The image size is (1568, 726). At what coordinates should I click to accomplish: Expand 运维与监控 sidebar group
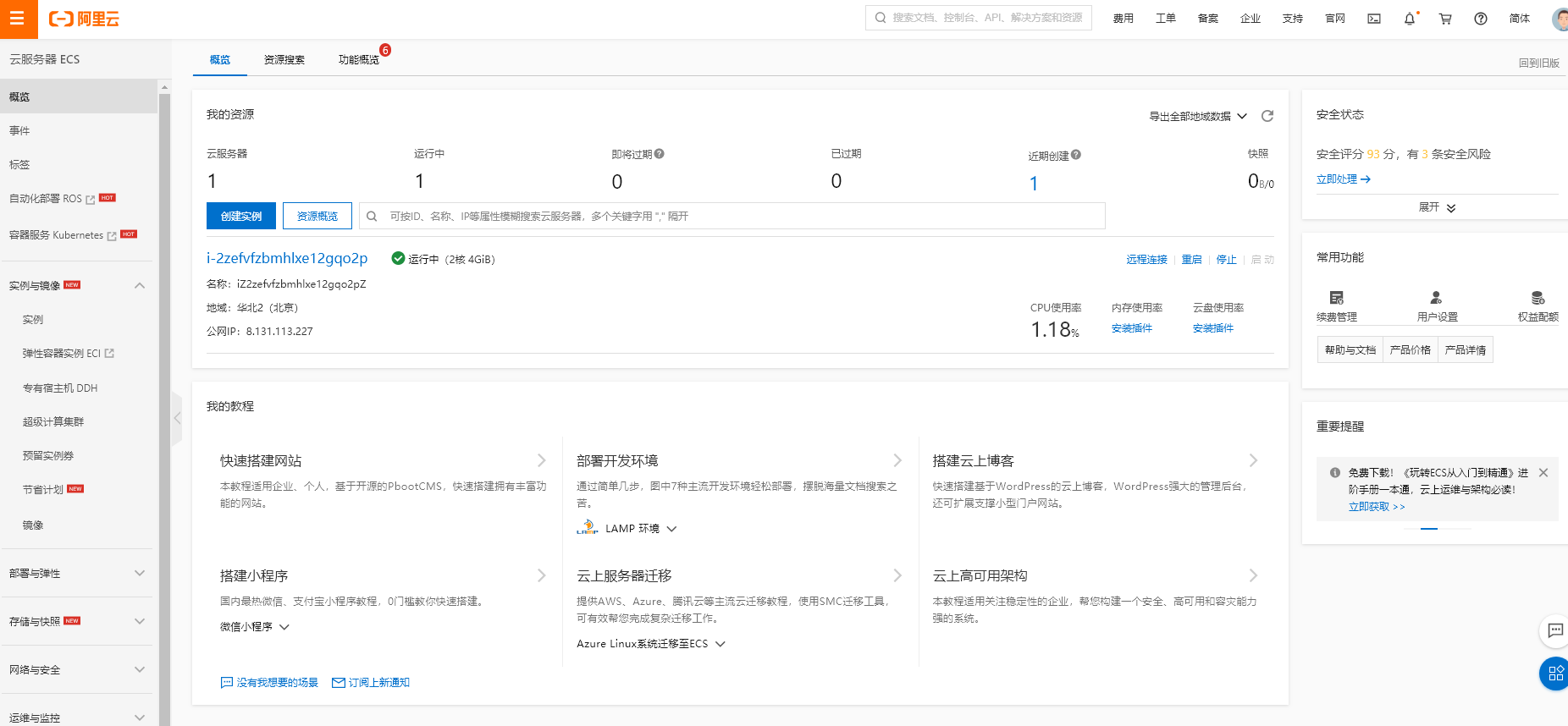[140, 718]
